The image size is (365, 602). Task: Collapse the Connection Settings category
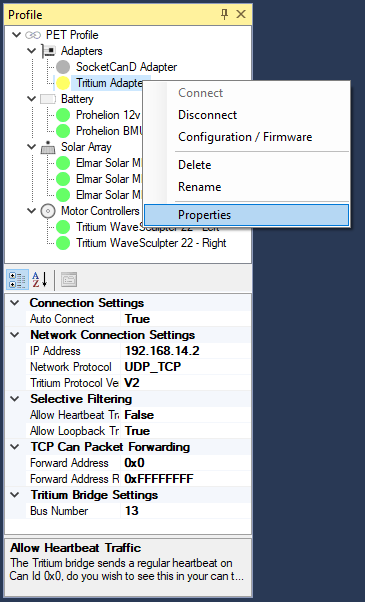[15, 303]
